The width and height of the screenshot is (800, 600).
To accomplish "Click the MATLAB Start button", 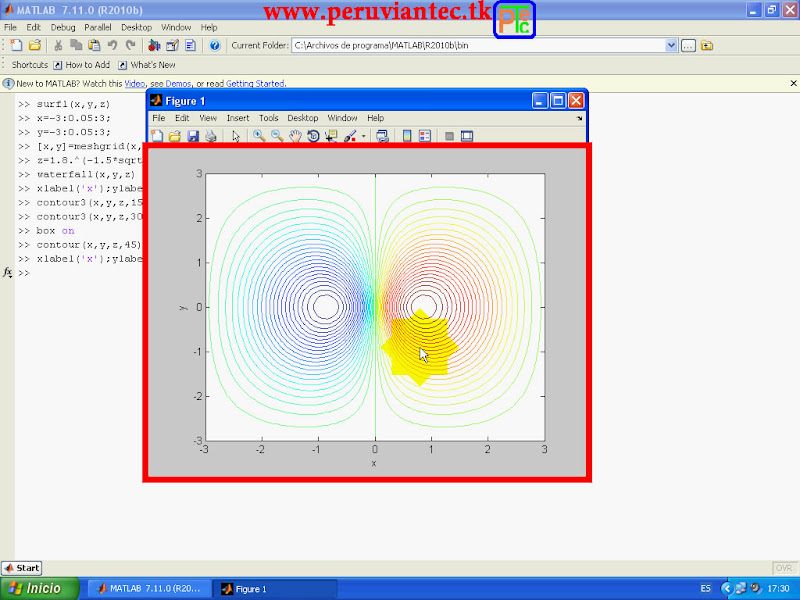I will [x=22, y=568].
